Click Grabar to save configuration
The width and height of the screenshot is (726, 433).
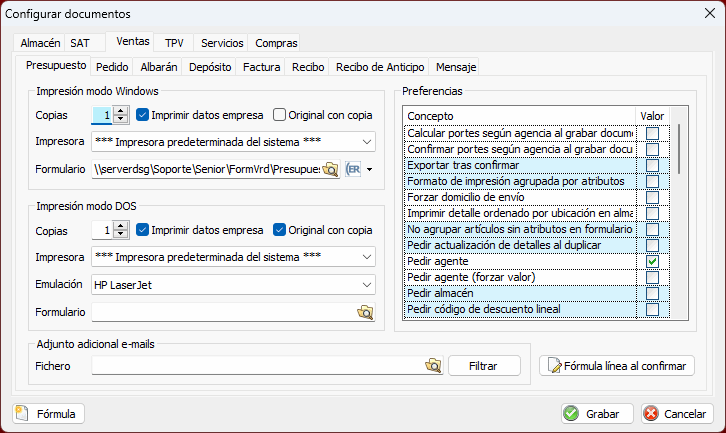(x=597, y=414)
